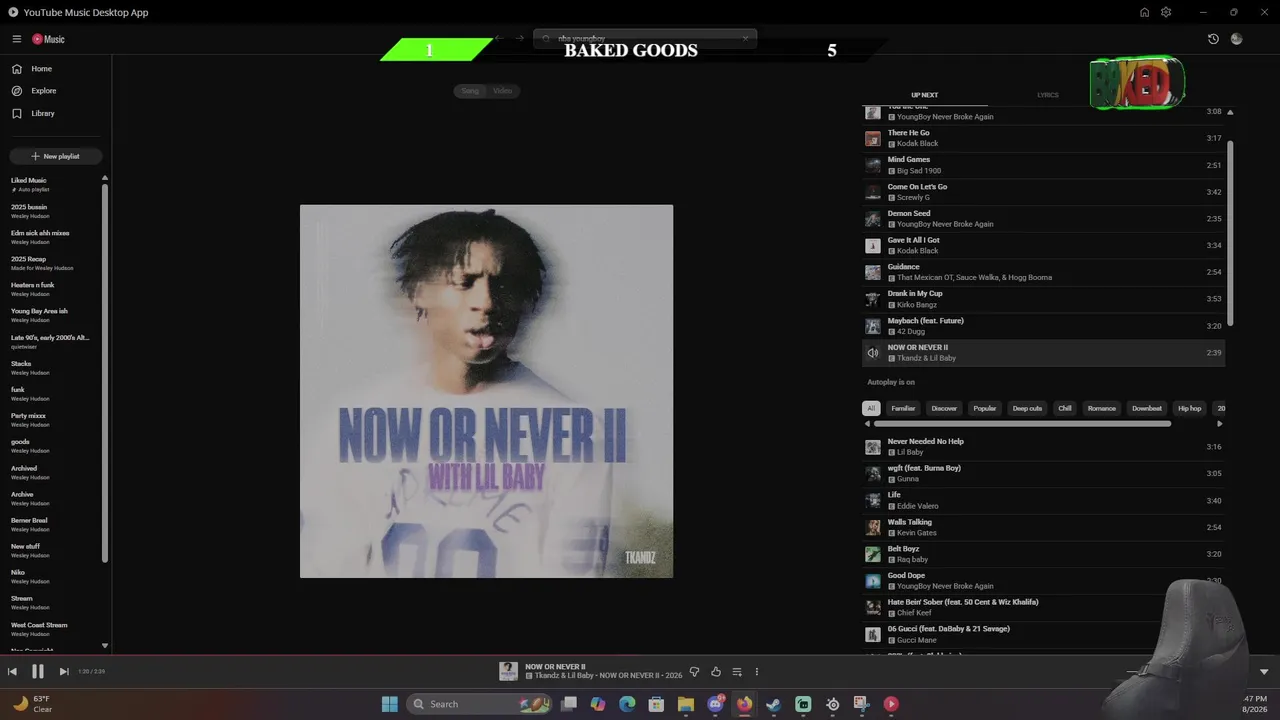Open the Windows Start menu
1280x720 pixels.
(x=389, y=704)
